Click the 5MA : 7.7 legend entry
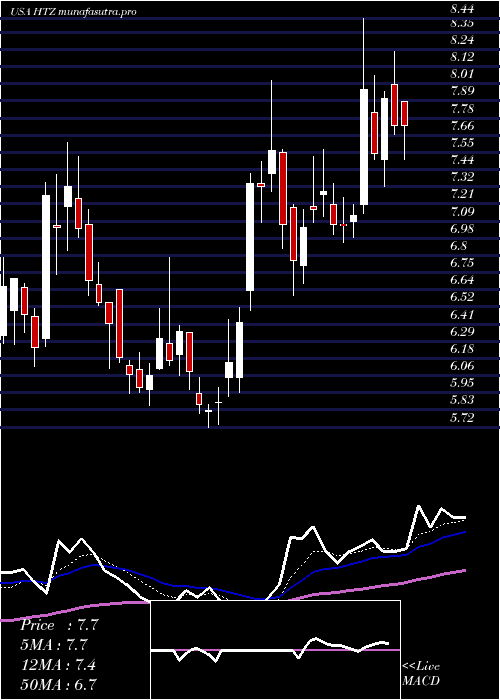 pos(54,645)
